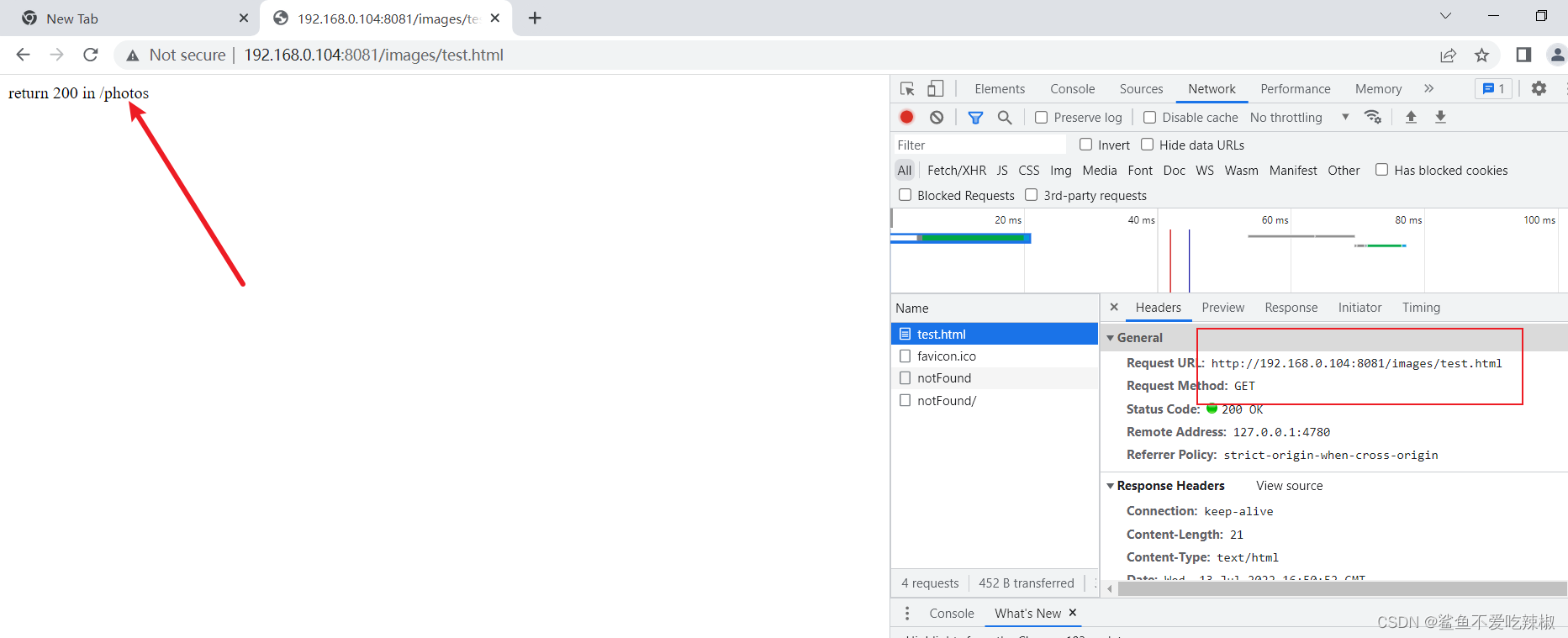This screenshot has width=1568, height=638.
Task: Toggle the network filter funnel icon
Action: pos(975,118)
